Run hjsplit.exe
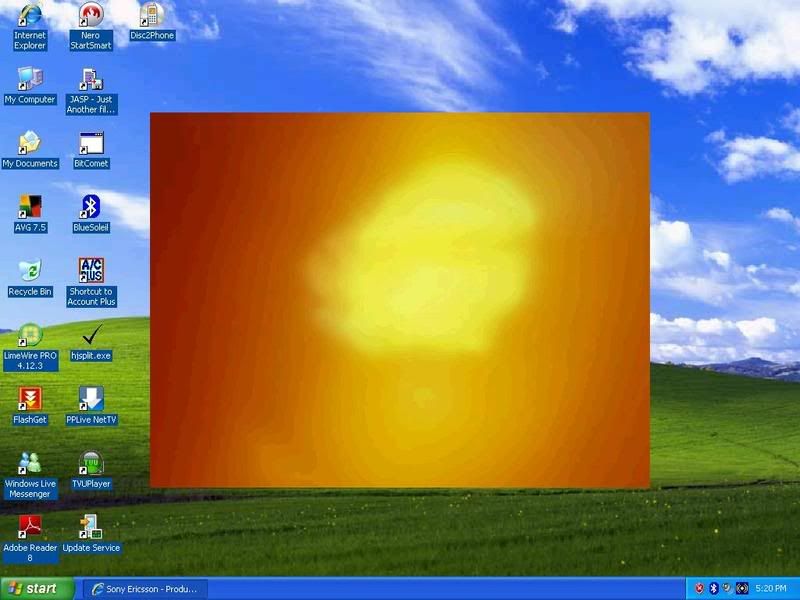Screen dimensions: 800x600 tap(91, 338)
